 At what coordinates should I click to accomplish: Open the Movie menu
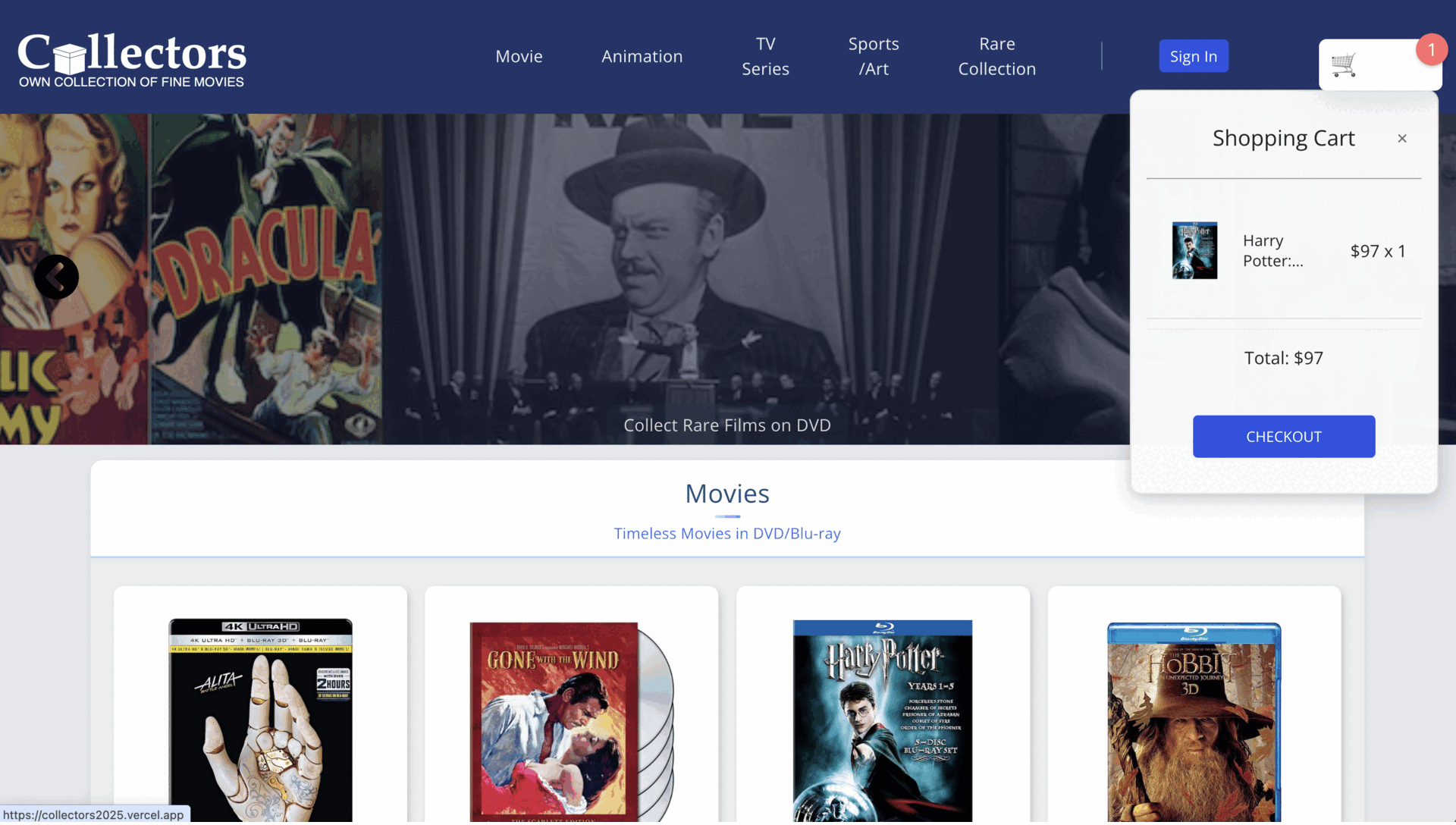pos(519,56)
